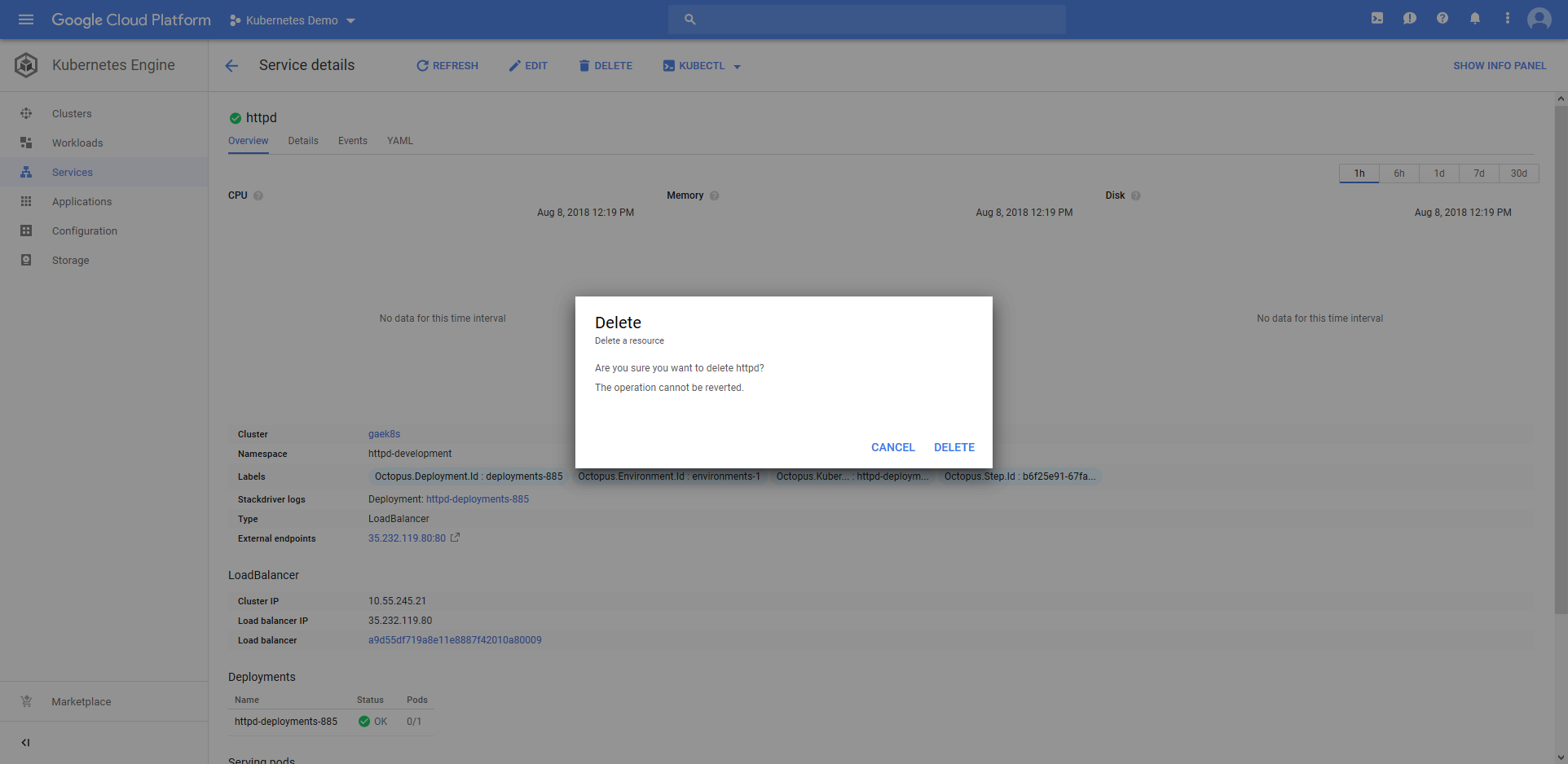Screen dimensions: 1568x764
Task: Open the notifications bell
Action: click(1474, 19)
